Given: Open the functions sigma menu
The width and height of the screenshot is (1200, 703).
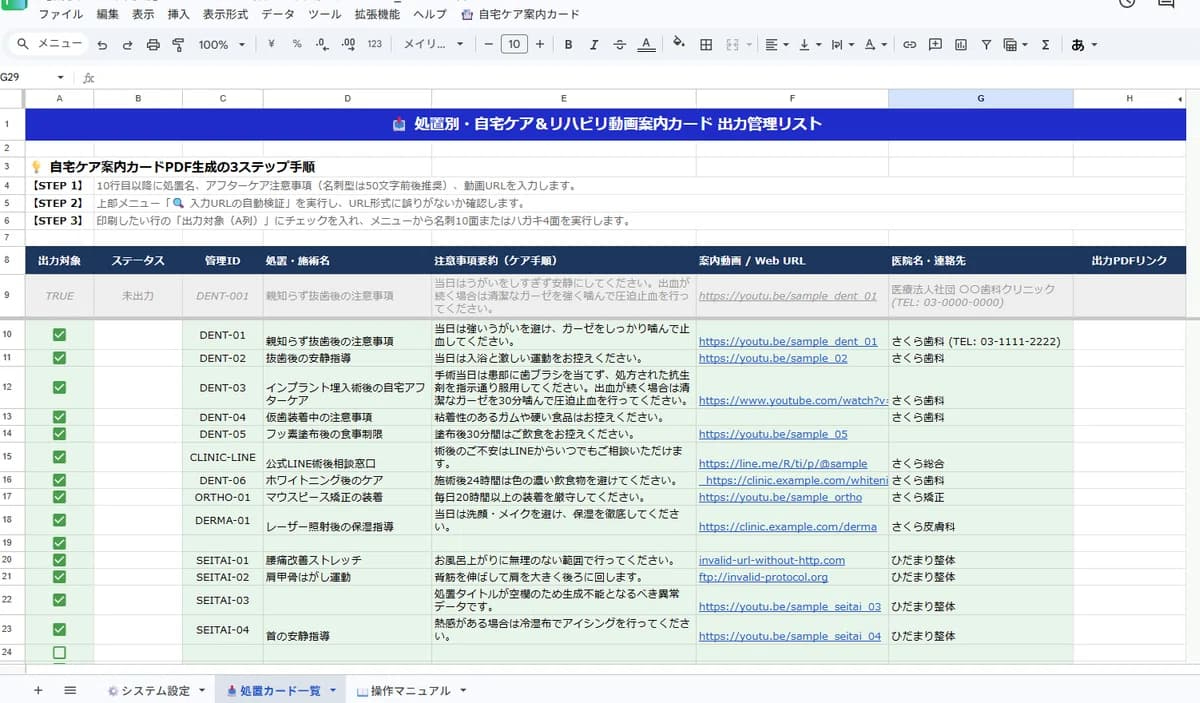Looking at the screenshot, I should point(1046,44).
